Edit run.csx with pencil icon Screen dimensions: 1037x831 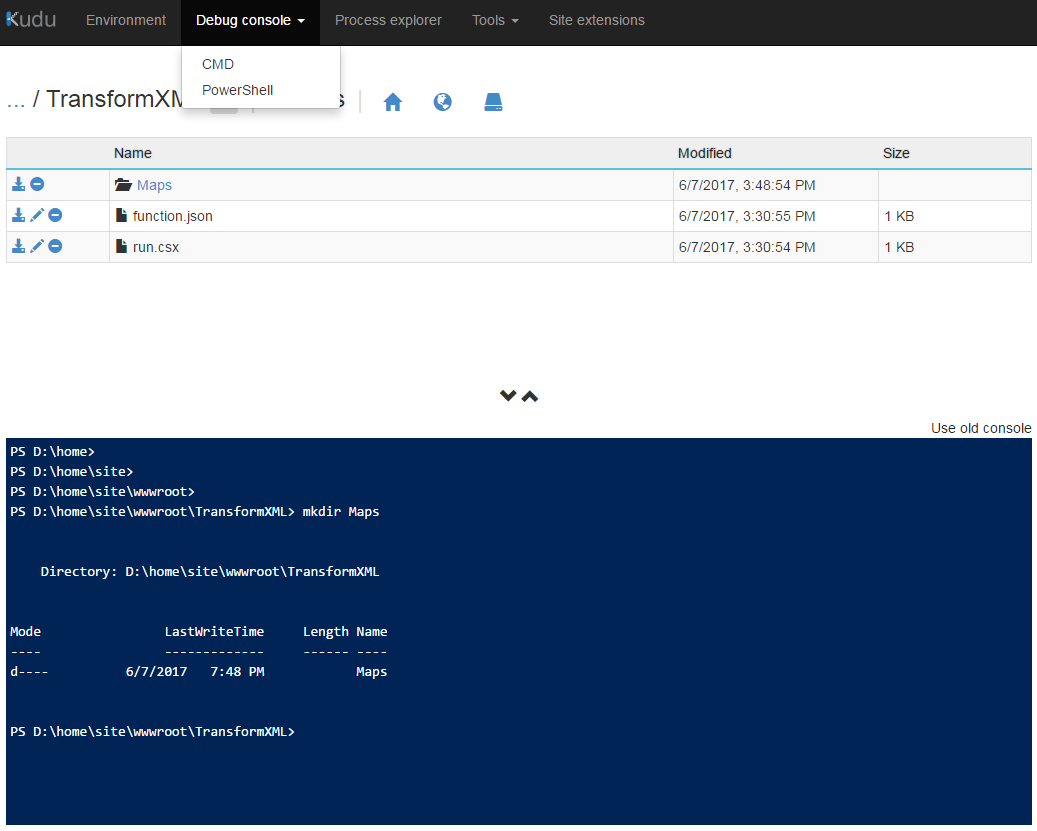pyautogui.click(x=37, y=247)
